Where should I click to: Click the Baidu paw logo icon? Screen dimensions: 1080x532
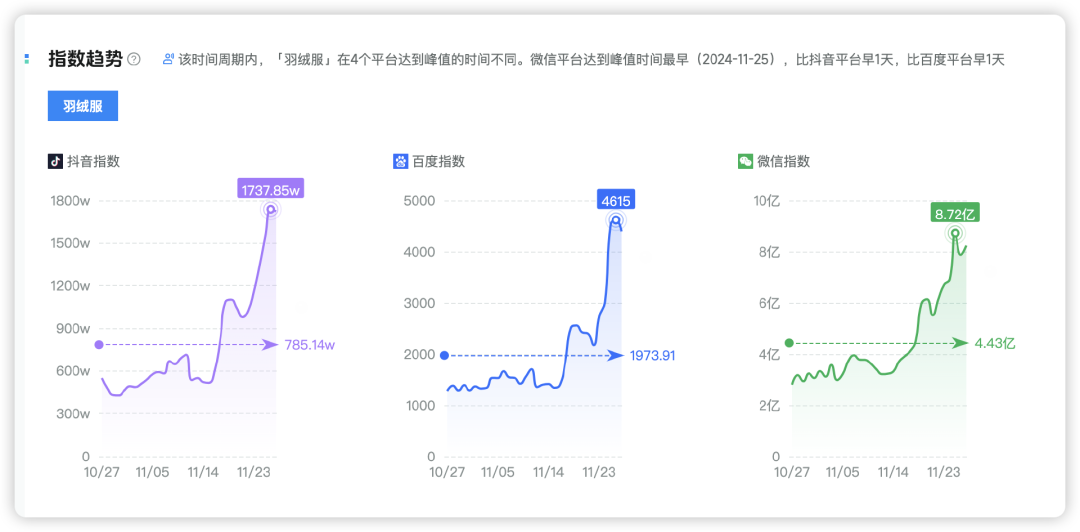[x=400, y=161]
